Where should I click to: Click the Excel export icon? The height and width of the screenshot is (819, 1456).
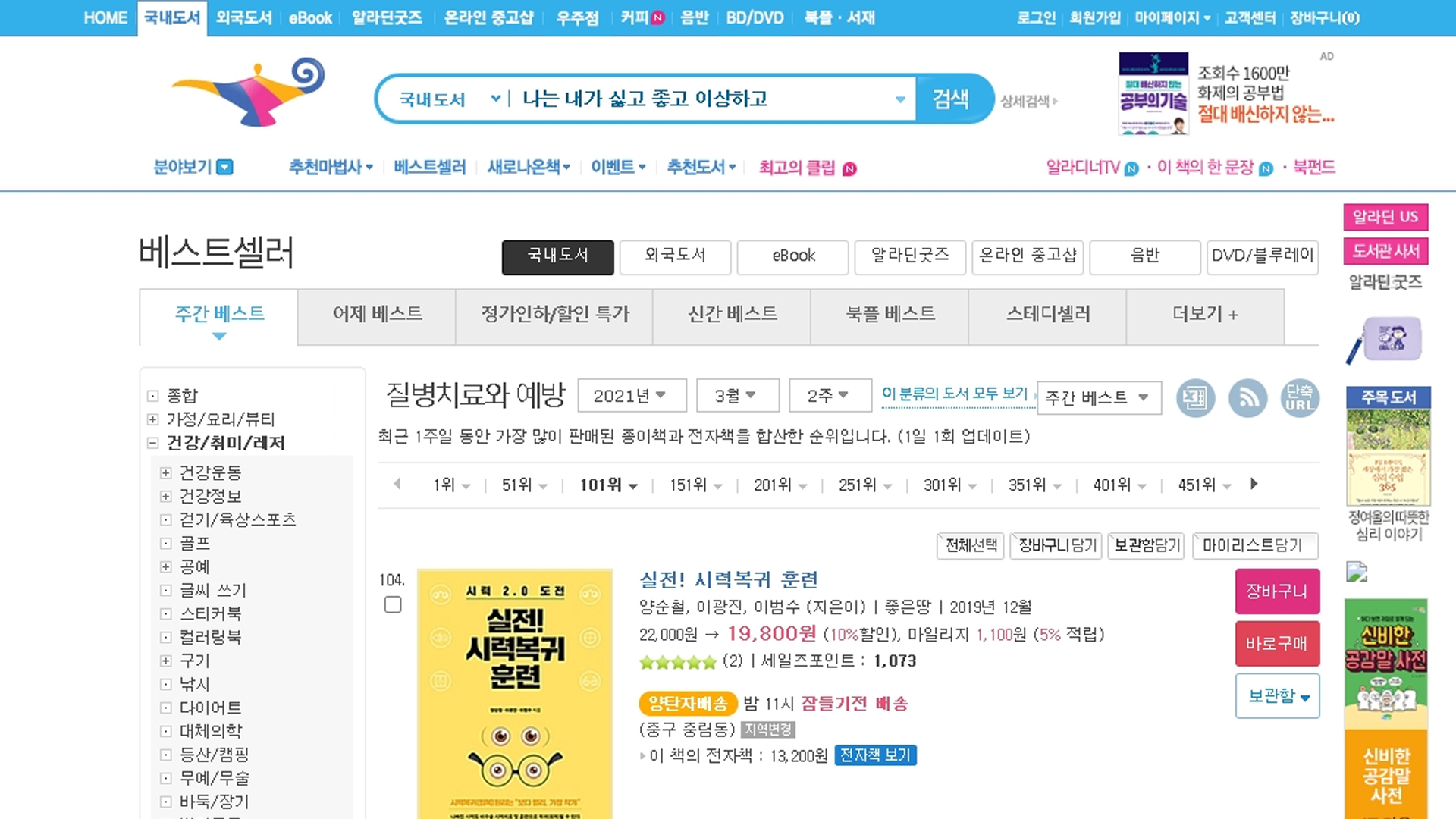[x=1195, y=398]
